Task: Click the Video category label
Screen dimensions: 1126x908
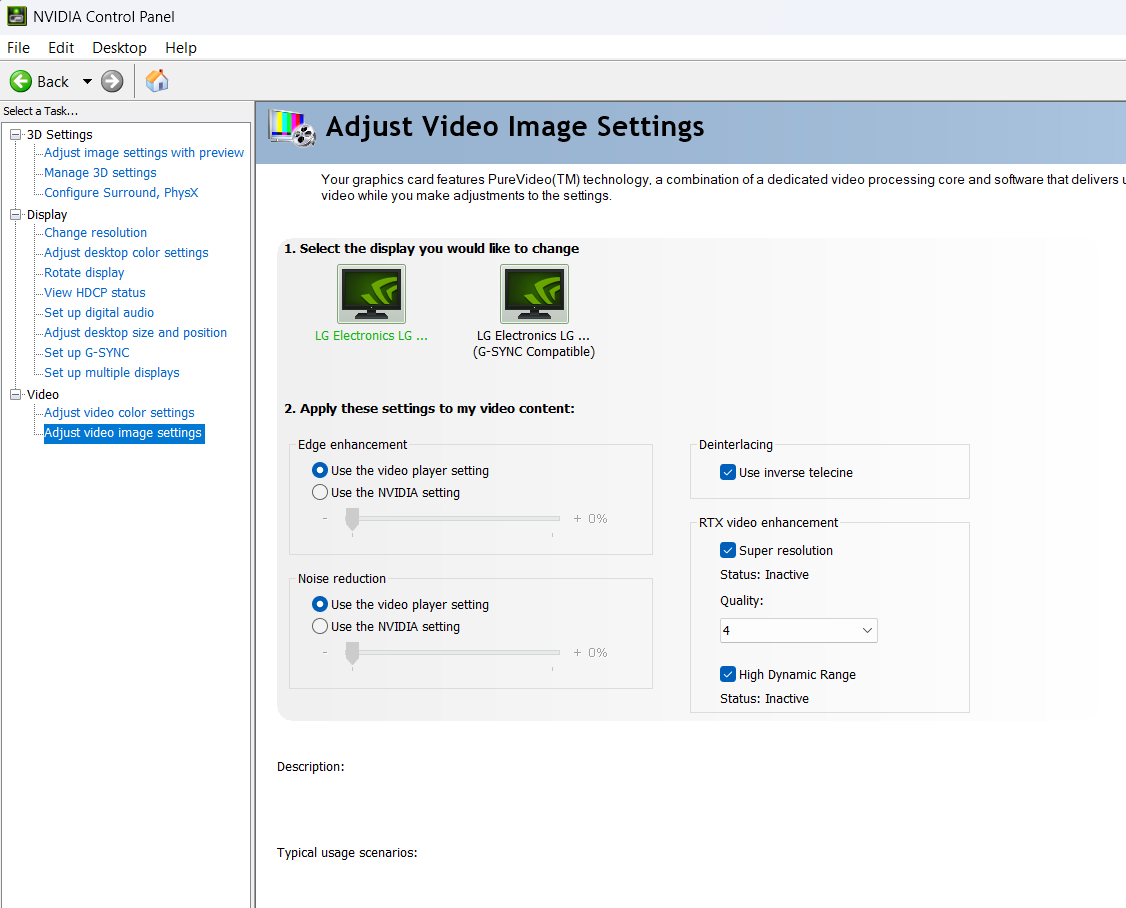Action: [x=43, y=394]
